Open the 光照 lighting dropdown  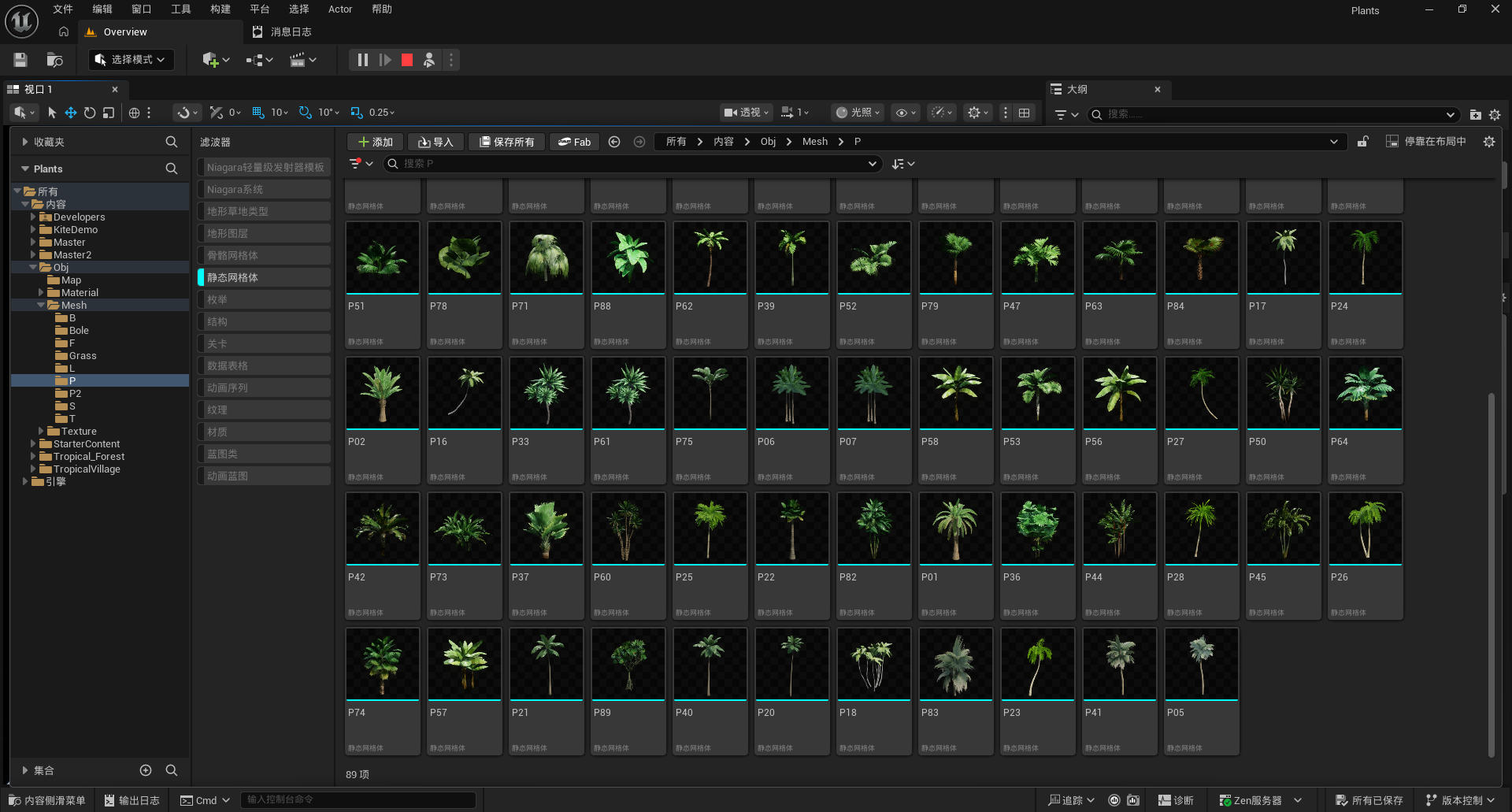858,113
